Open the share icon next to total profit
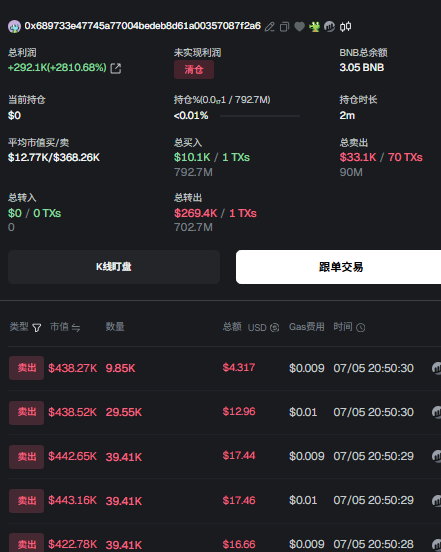441x552 pixels. (x=116, y=68)
